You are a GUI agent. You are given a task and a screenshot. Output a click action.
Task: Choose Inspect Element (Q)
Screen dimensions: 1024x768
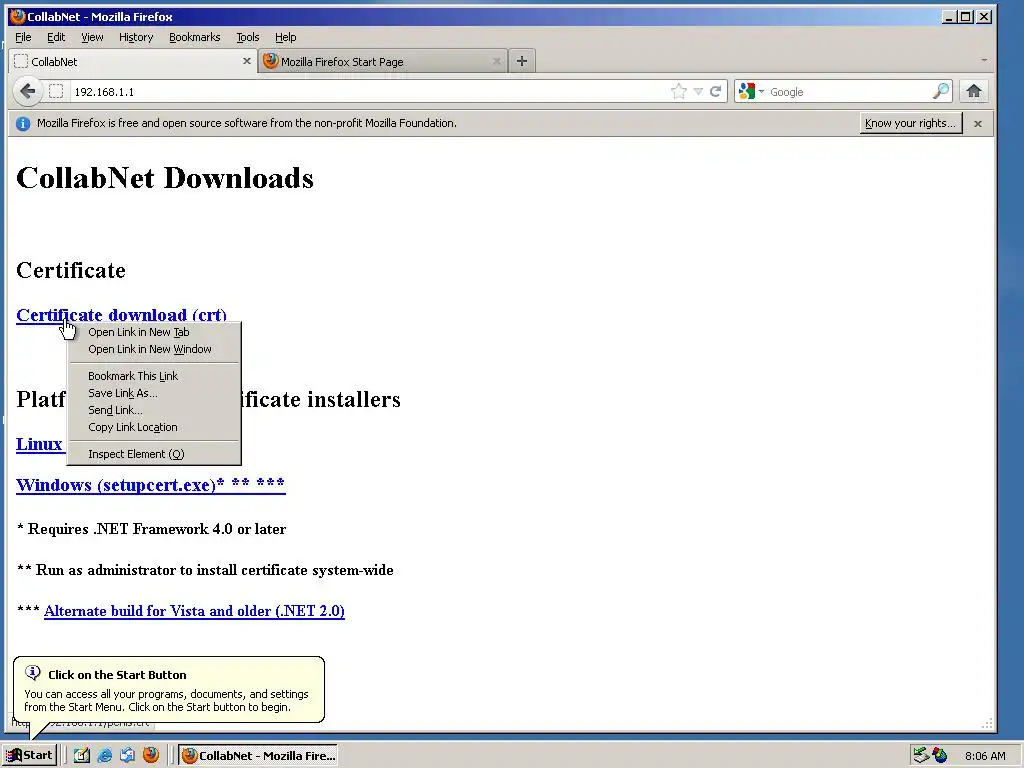coord(154,453)
